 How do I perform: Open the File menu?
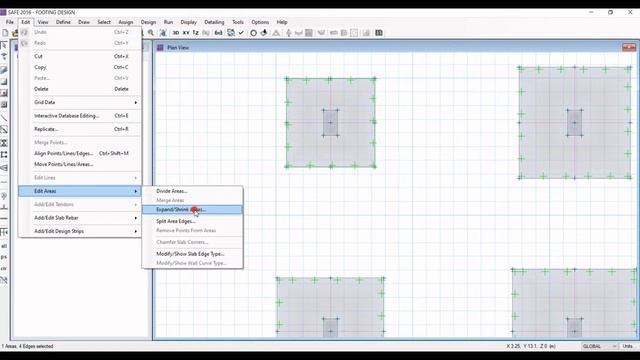point(10,22)
